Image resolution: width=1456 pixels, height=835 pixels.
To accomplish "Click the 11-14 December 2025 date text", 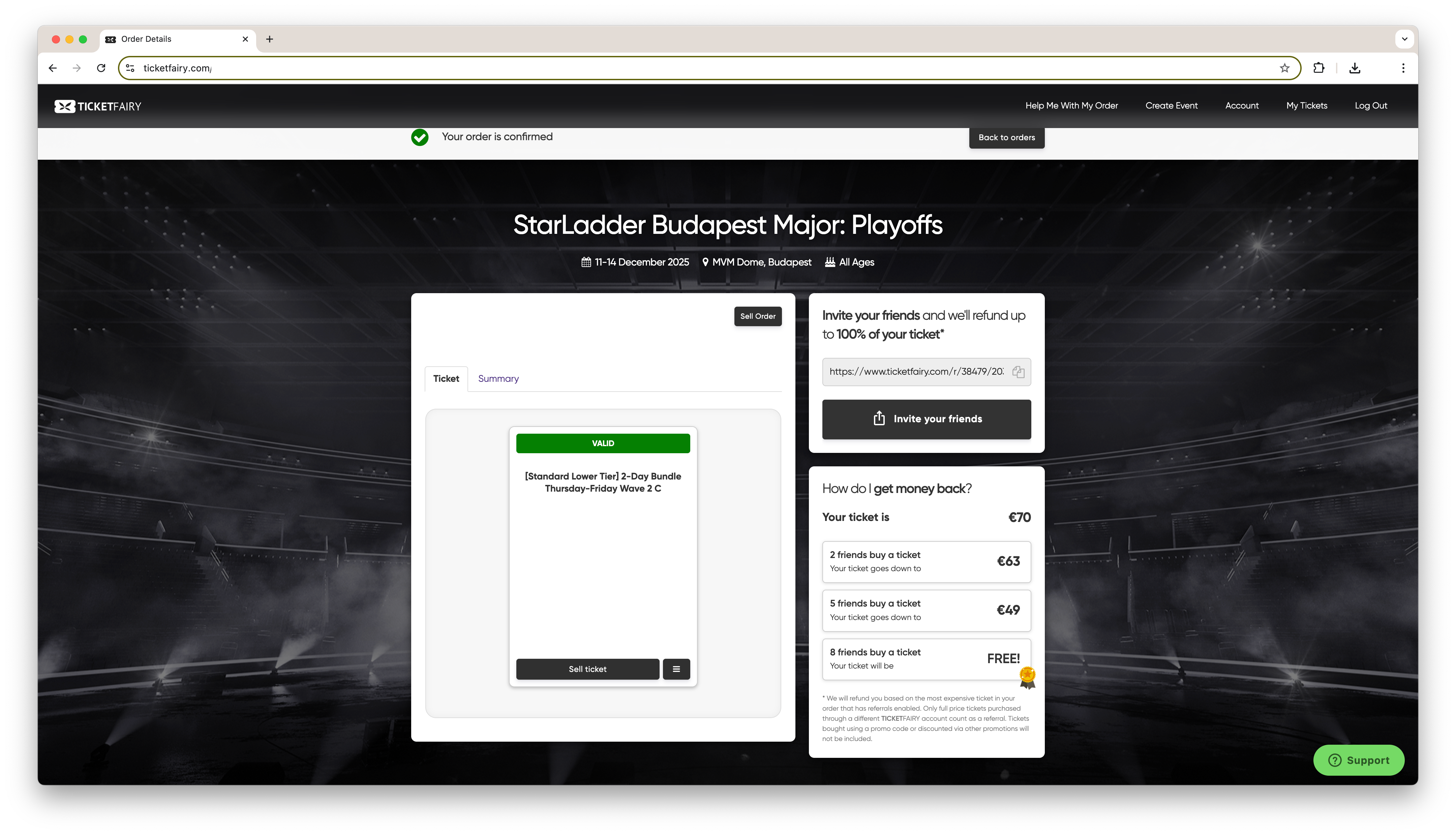I will (x=642, y=262).
